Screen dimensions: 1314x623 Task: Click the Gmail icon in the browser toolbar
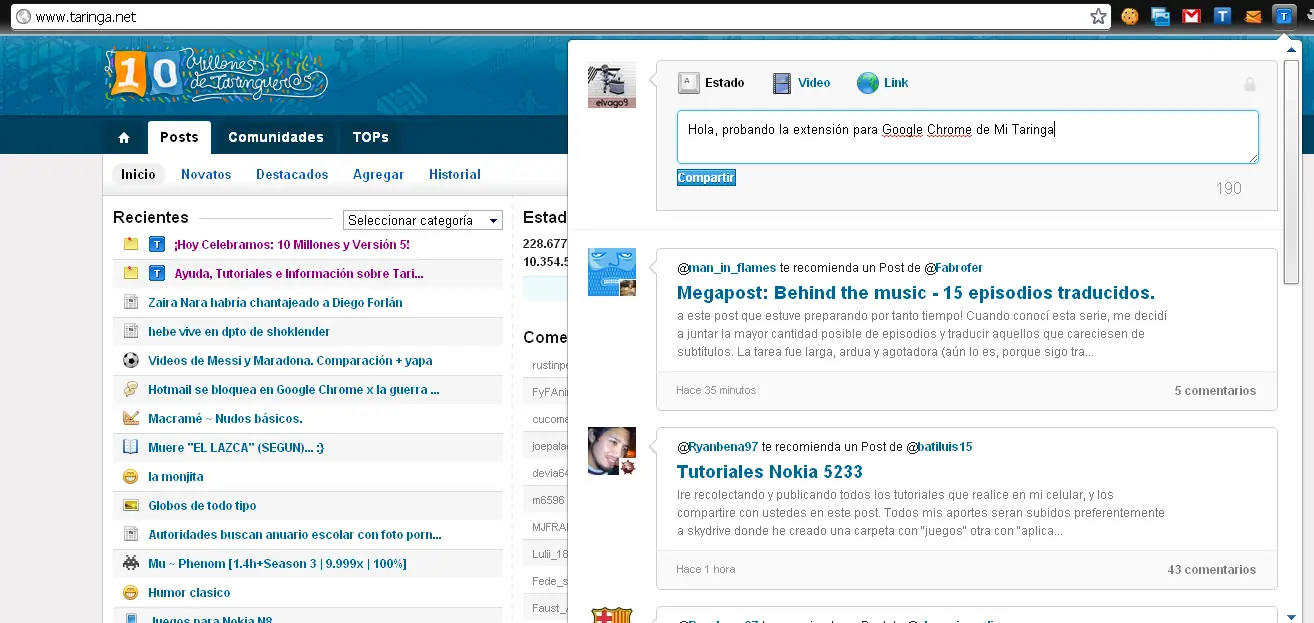1191,16
